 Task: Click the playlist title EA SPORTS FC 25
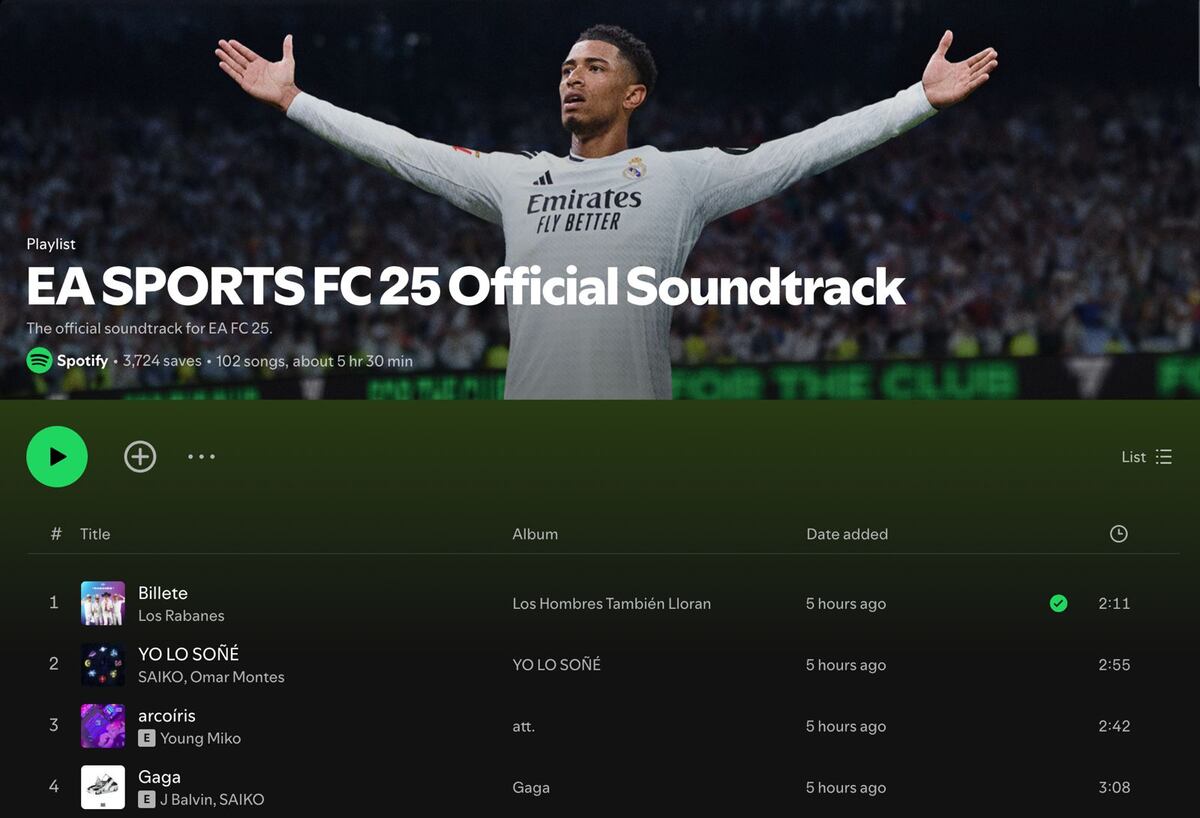(466, 288)
